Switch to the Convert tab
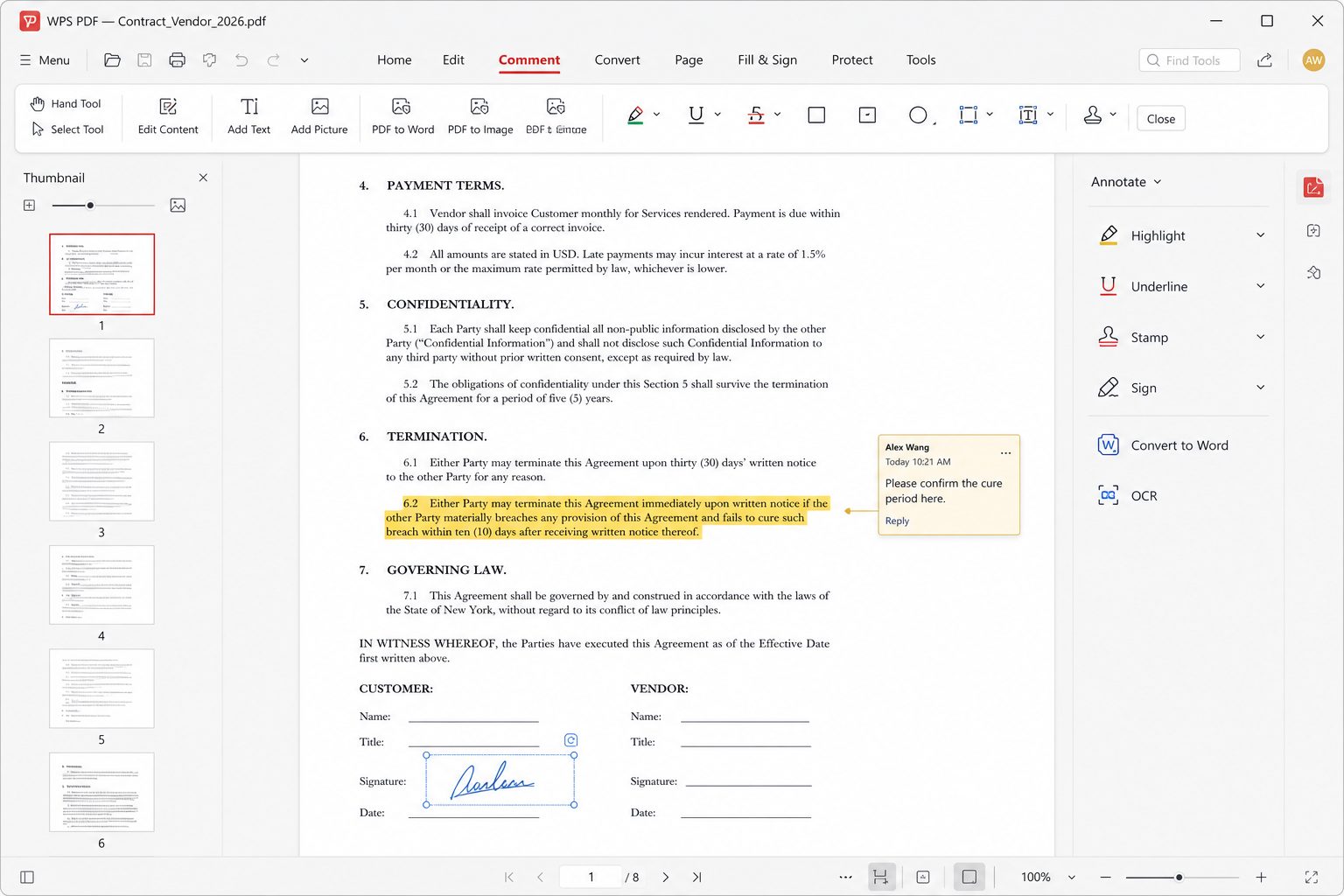Viewport: 1344px width, 896px height. click(x=618, y=59)
